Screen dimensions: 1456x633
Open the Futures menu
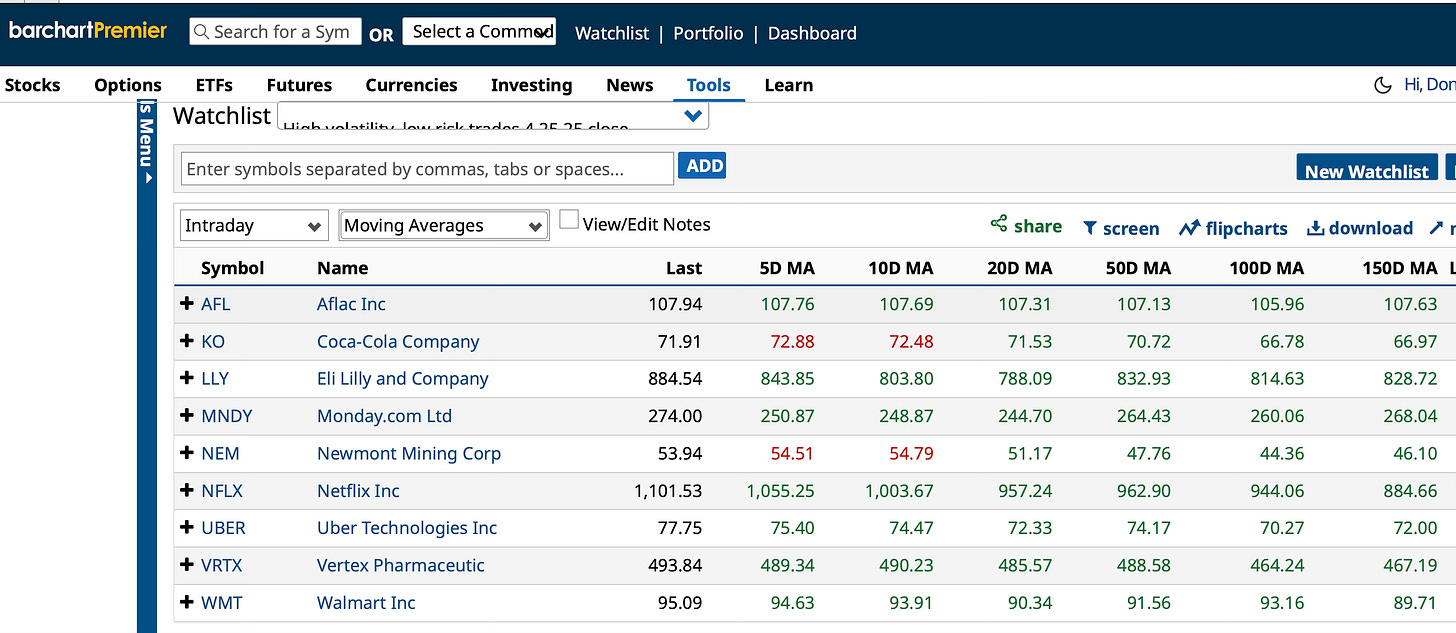coord(299,85)
